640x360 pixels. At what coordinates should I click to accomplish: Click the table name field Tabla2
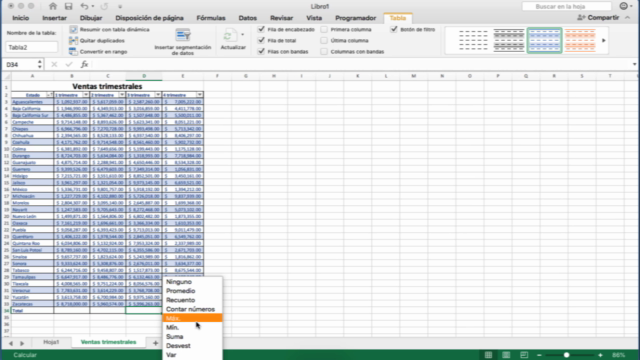32,47
